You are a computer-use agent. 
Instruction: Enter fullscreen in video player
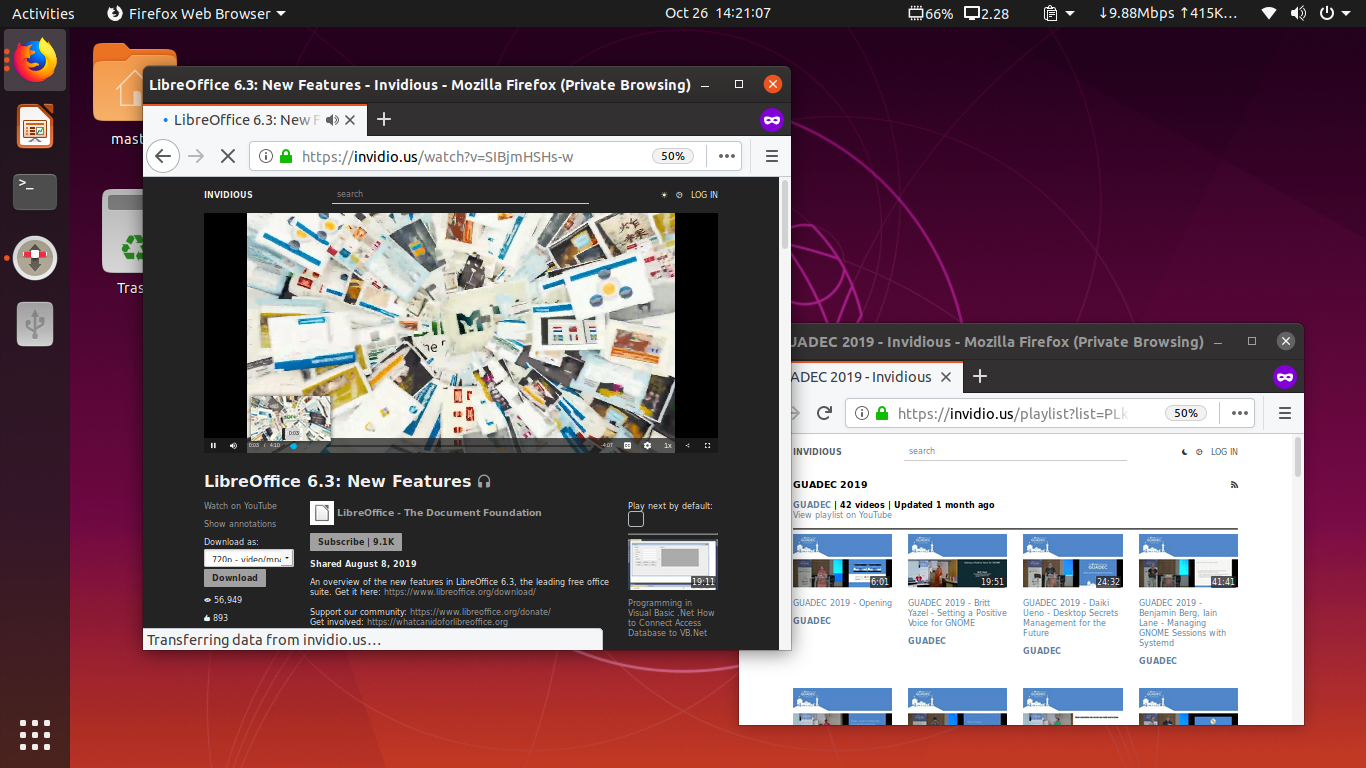708,445
